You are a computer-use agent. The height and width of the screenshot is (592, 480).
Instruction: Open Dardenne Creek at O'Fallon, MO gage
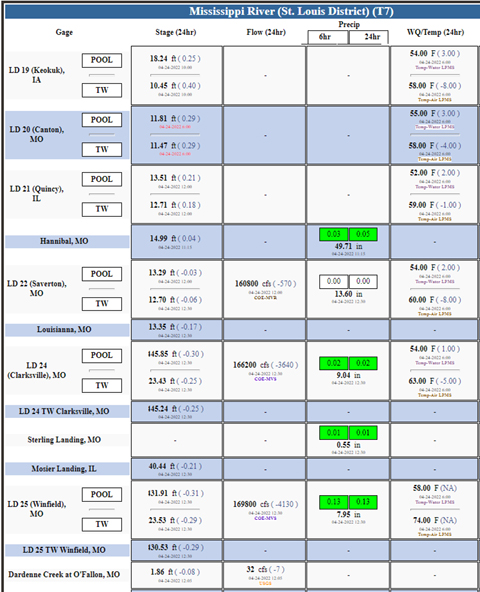click(x=64, y=575)
